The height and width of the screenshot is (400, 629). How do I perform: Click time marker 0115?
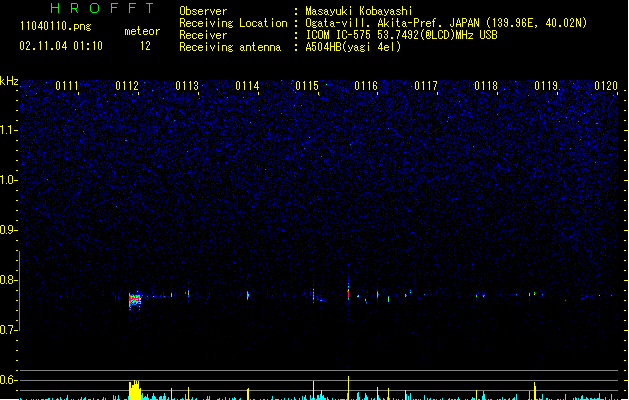tap(307, 86)
